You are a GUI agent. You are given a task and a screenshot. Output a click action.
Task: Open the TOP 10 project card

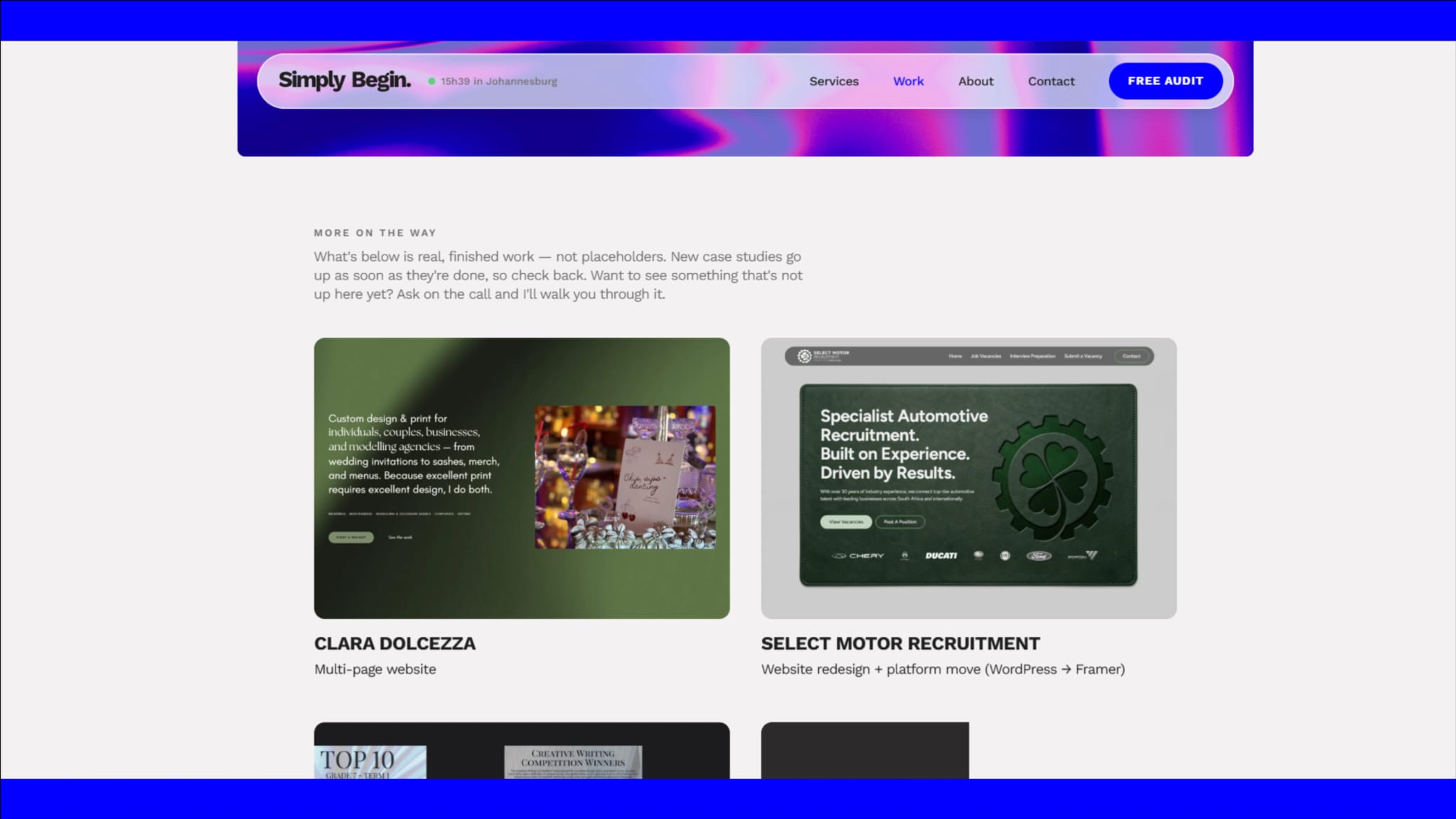(x=522, y=751)
